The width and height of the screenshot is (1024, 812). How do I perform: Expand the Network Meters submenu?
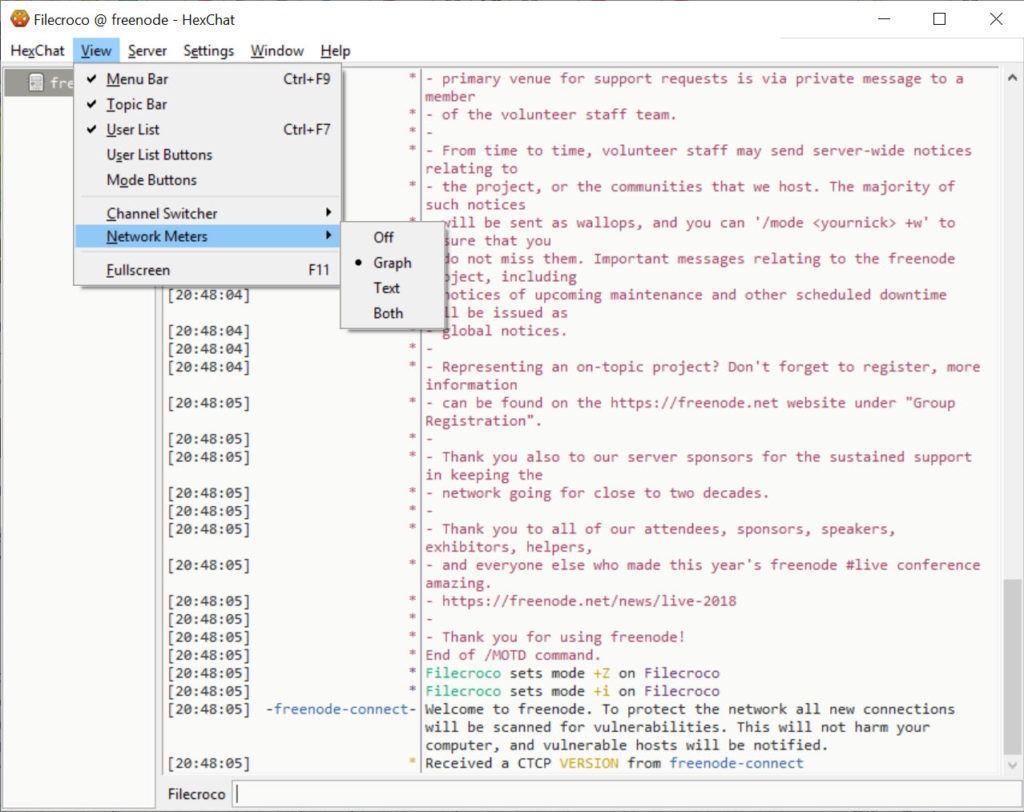[x=208, y=236]
